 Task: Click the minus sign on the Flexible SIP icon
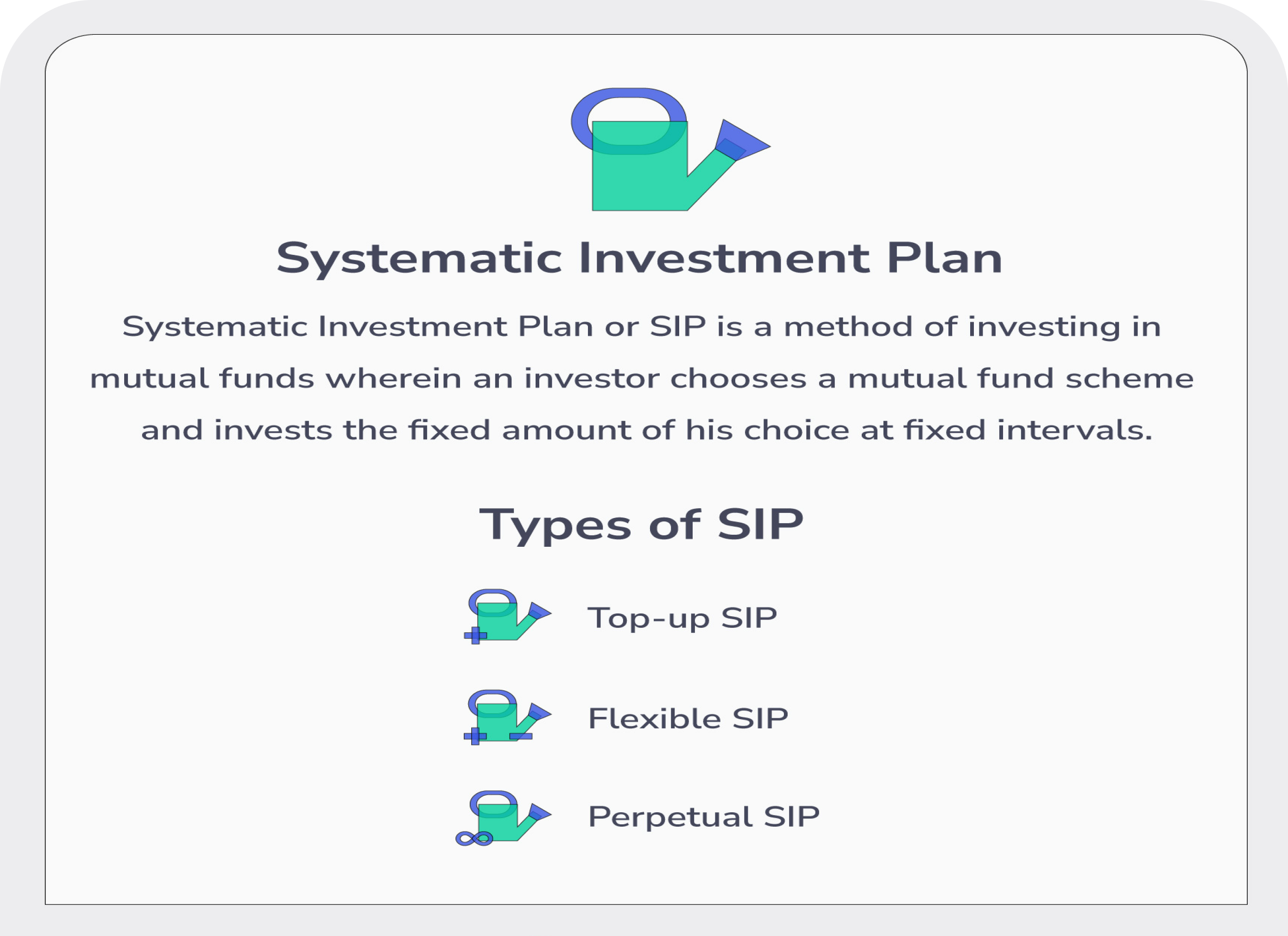pos(521,737)
